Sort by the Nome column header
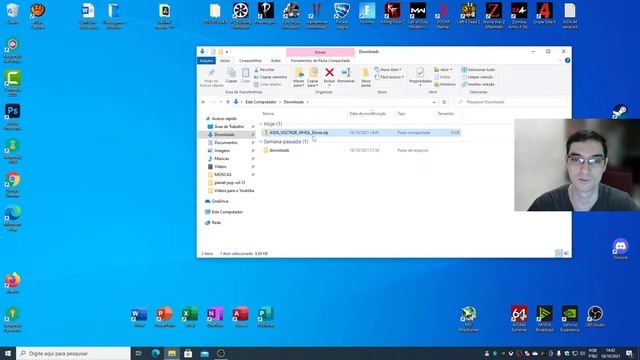 point(268,113)
